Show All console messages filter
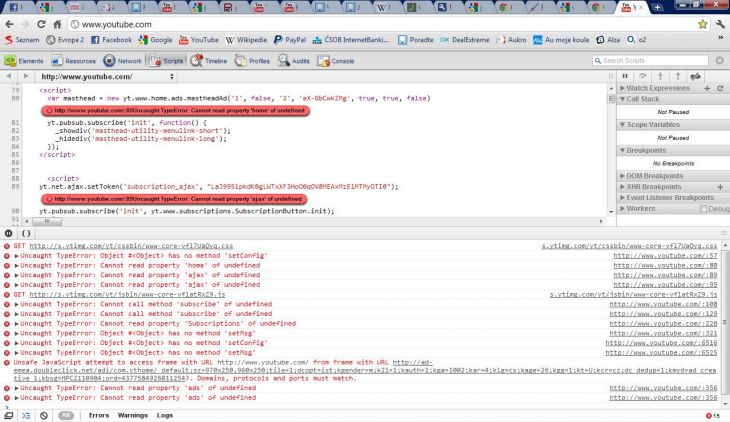This screenshot has width=730, height=422. click(x=66, y=415)
